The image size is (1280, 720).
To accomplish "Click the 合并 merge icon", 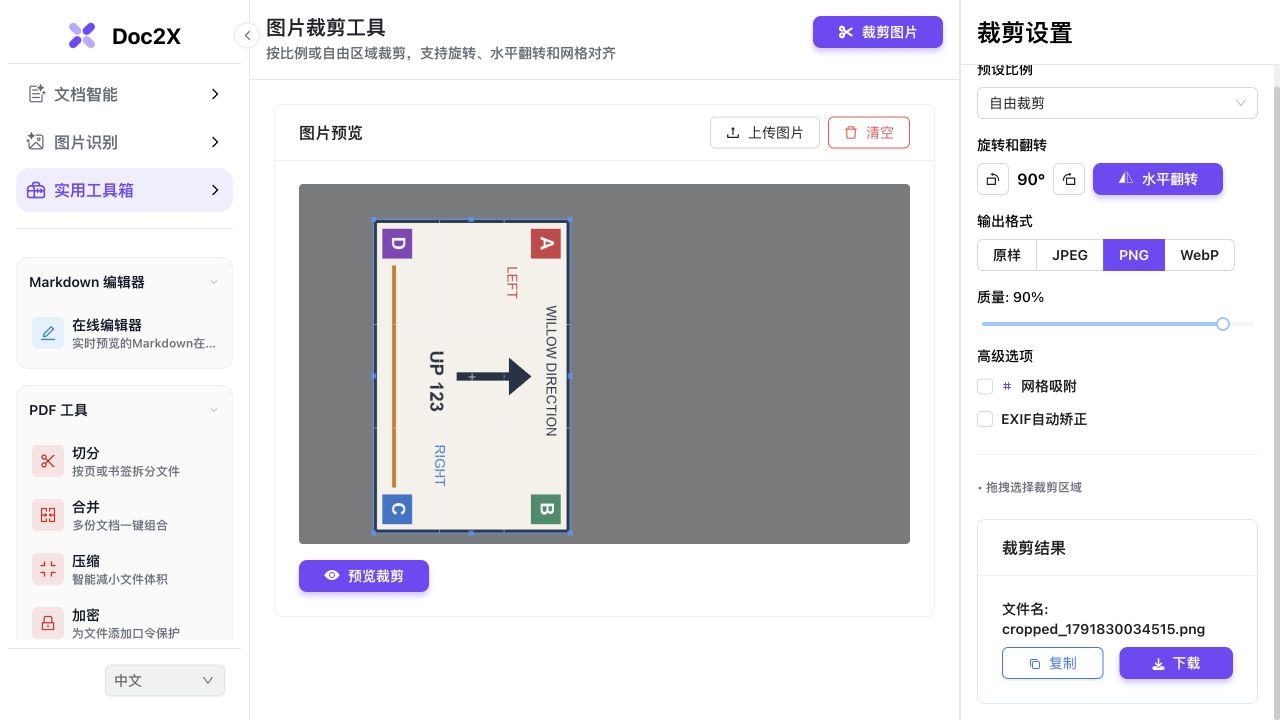I will click(x=48, y=515).
